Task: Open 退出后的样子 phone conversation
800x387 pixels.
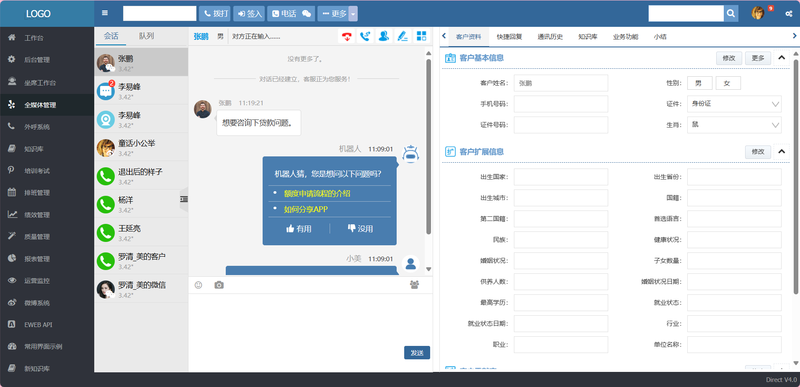Action: click(141, 176)
